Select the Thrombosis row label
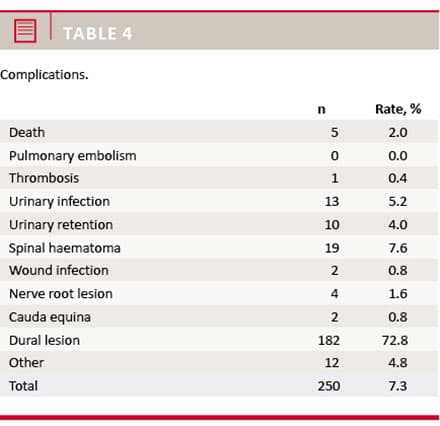 (x=44, y=178)
